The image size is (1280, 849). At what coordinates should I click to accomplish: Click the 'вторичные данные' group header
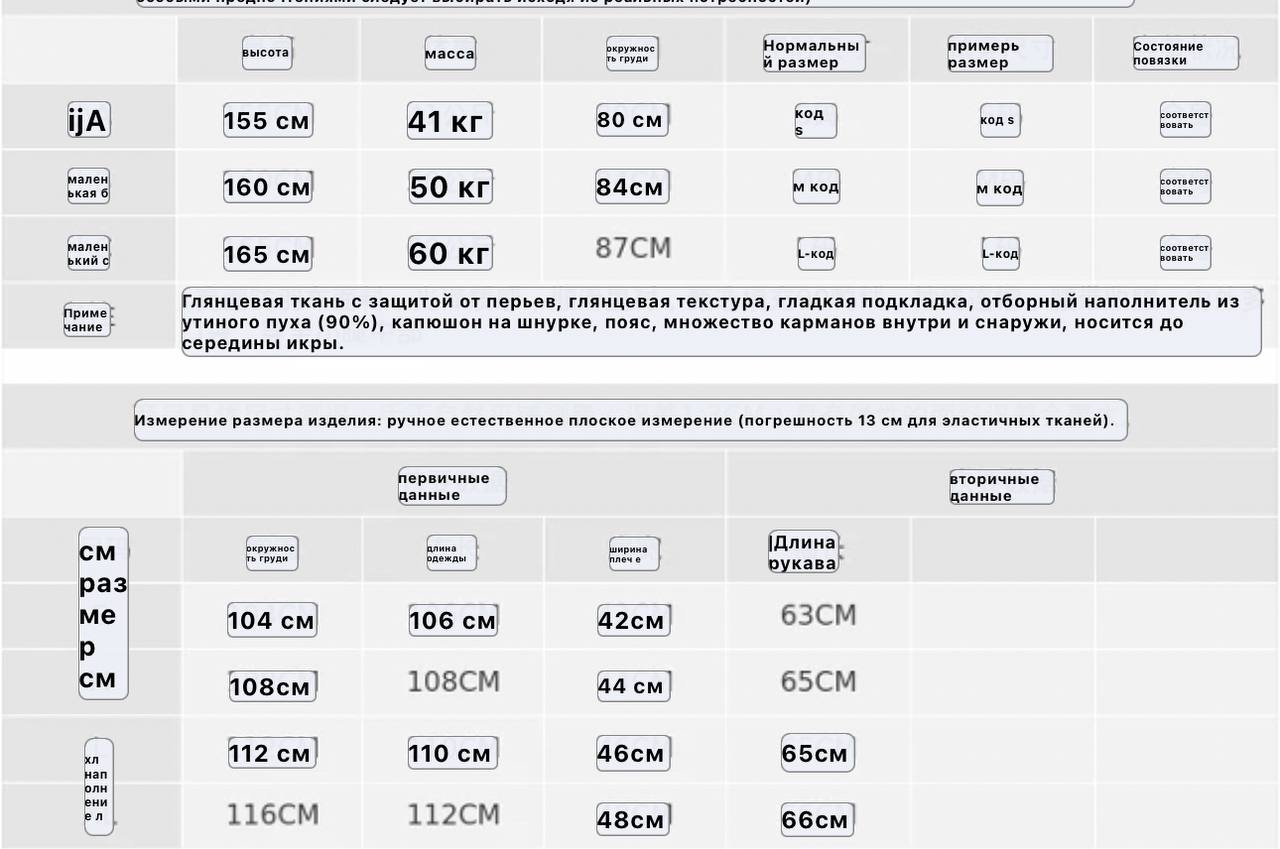pyautogui.click(x=1001, y=487)
